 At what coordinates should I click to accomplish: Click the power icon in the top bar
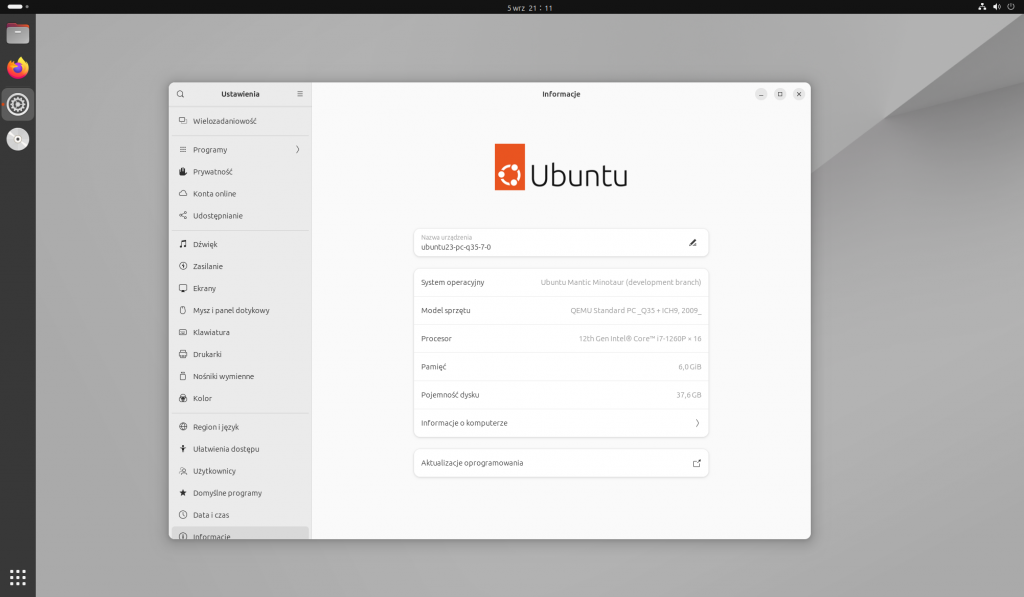(x=1010, y=7)
